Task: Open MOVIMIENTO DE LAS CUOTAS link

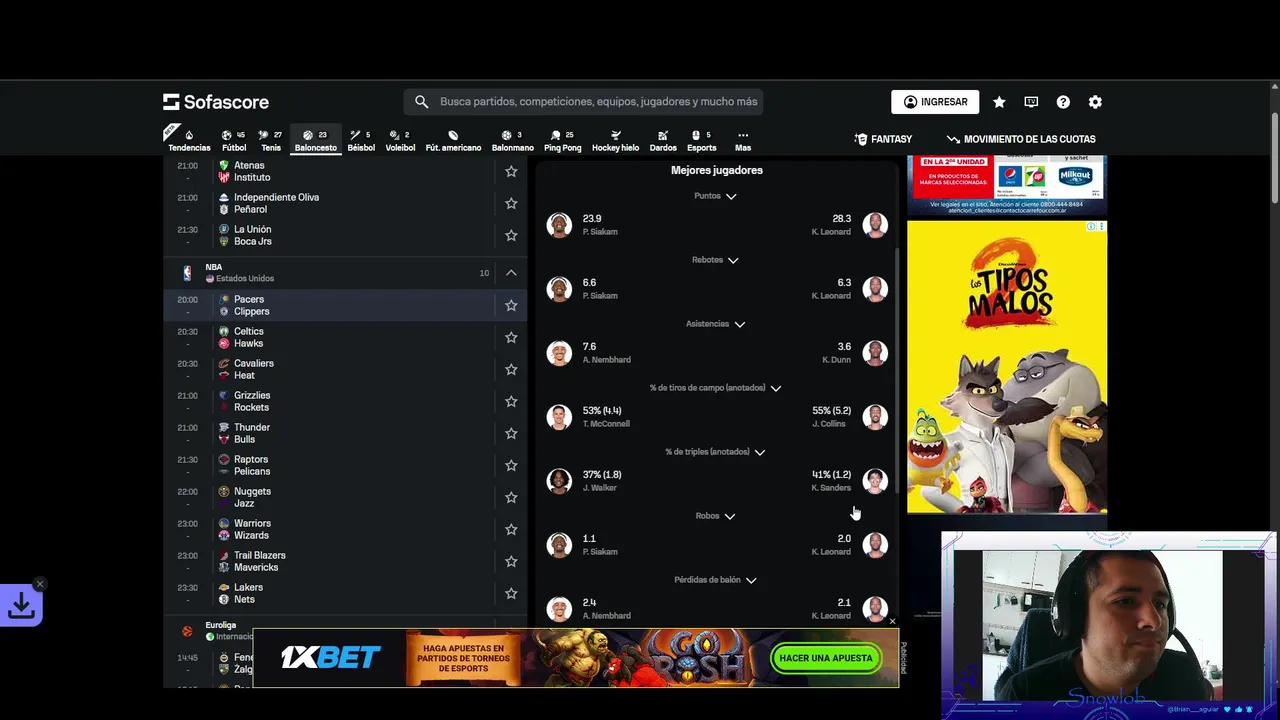Action: pyautogui.click(x=1021, y=139)
